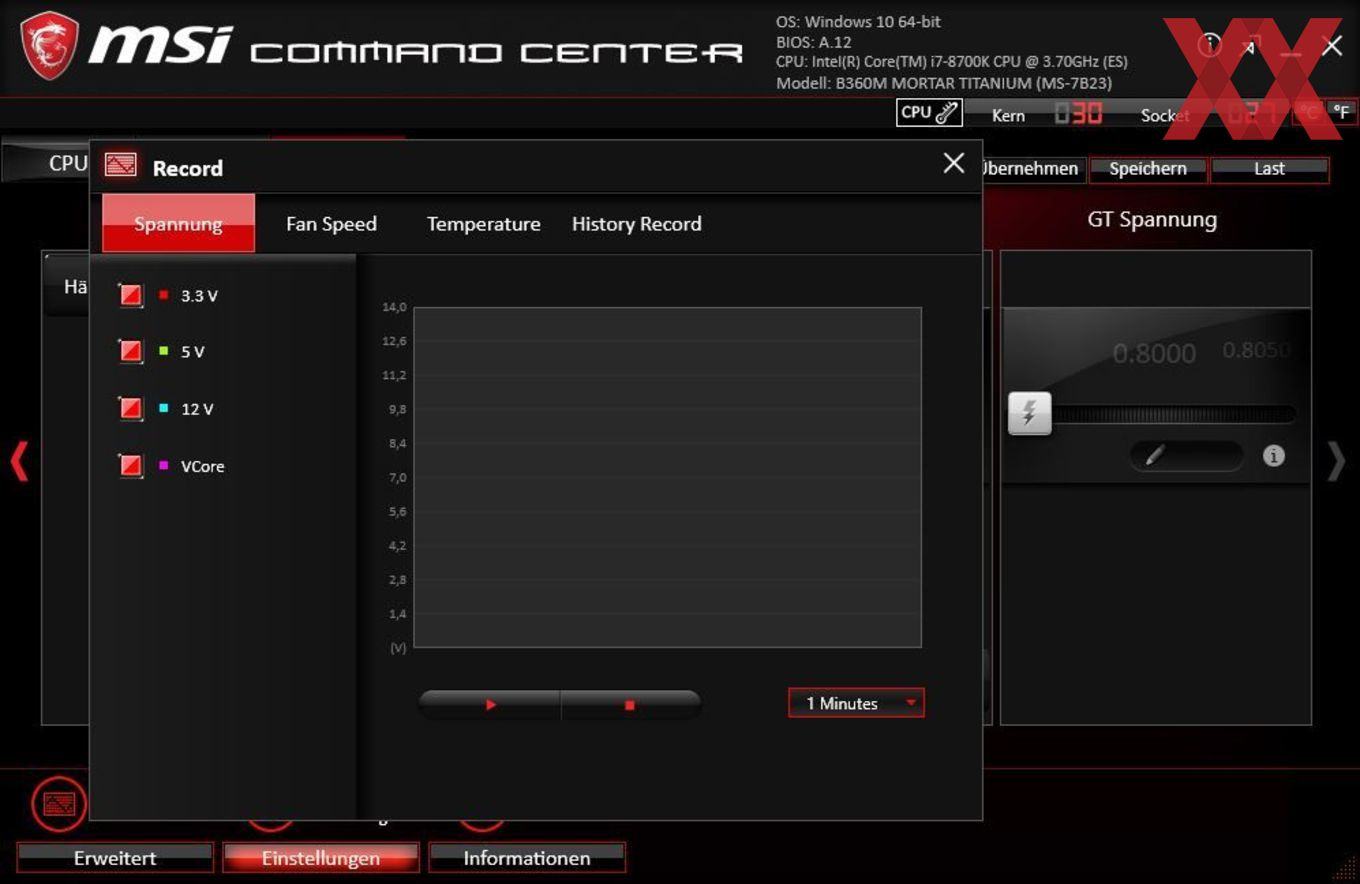Switch to the Spannung tab

coord(178,223)
